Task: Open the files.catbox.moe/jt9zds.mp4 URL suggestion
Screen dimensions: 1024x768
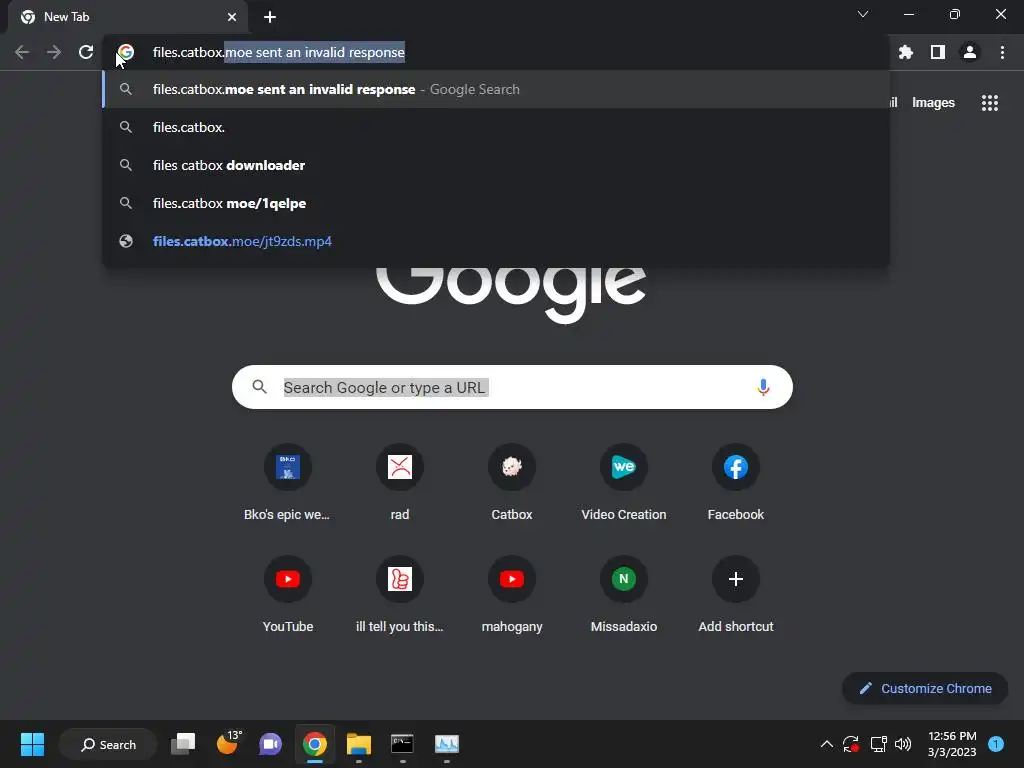Action: [496, 241]
